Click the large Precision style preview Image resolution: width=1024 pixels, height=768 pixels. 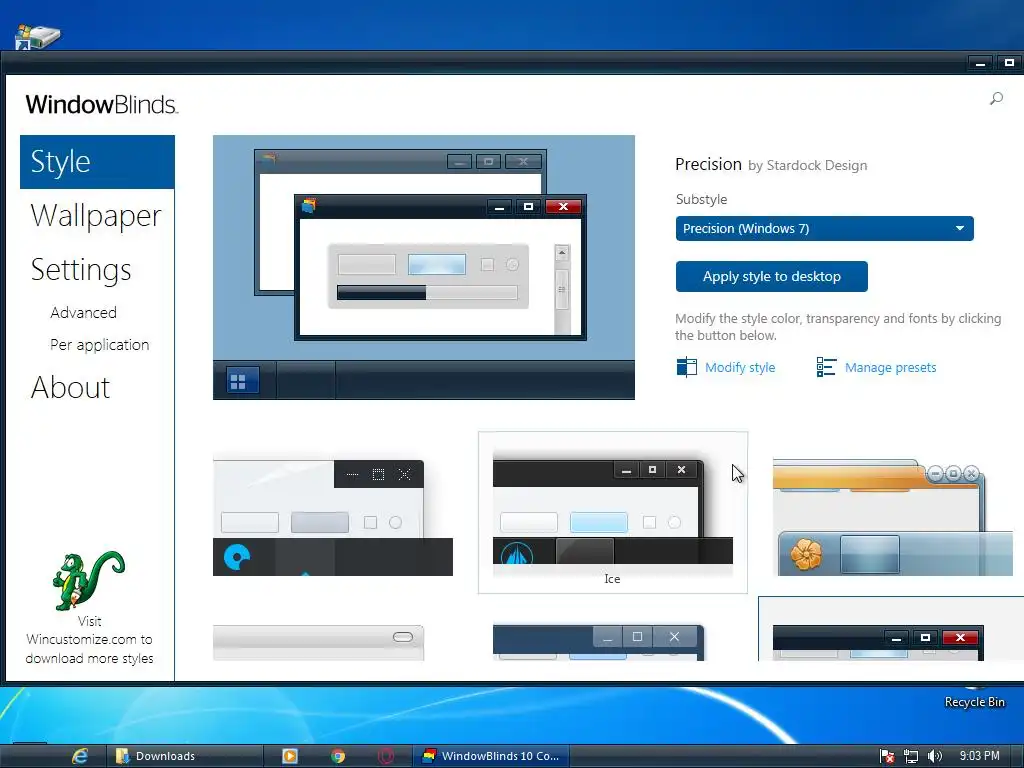click(x=424, y=267)
